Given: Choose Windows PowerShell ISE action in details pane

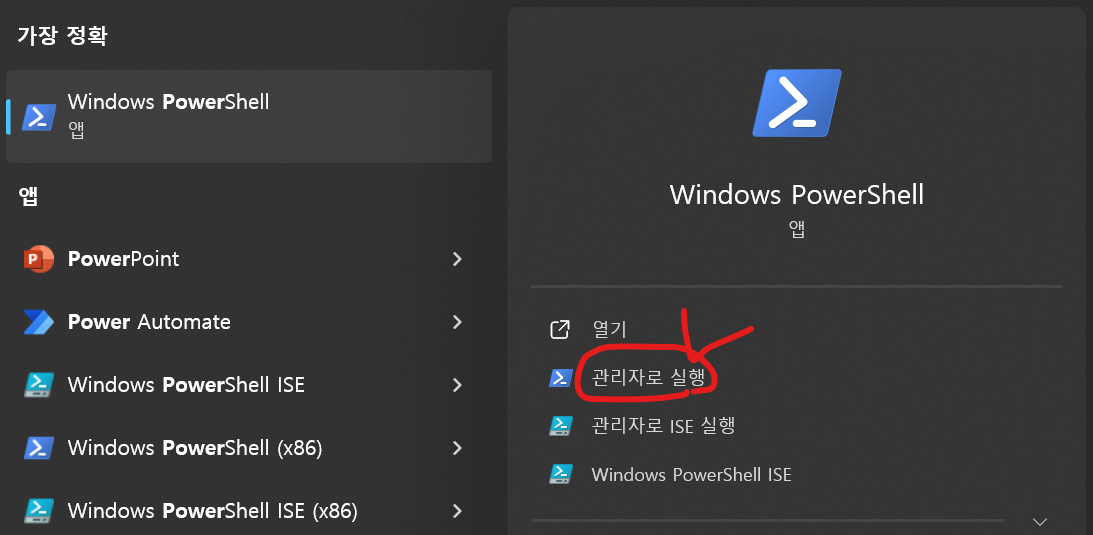Looking at the screenshot, I should pos(691,474).
